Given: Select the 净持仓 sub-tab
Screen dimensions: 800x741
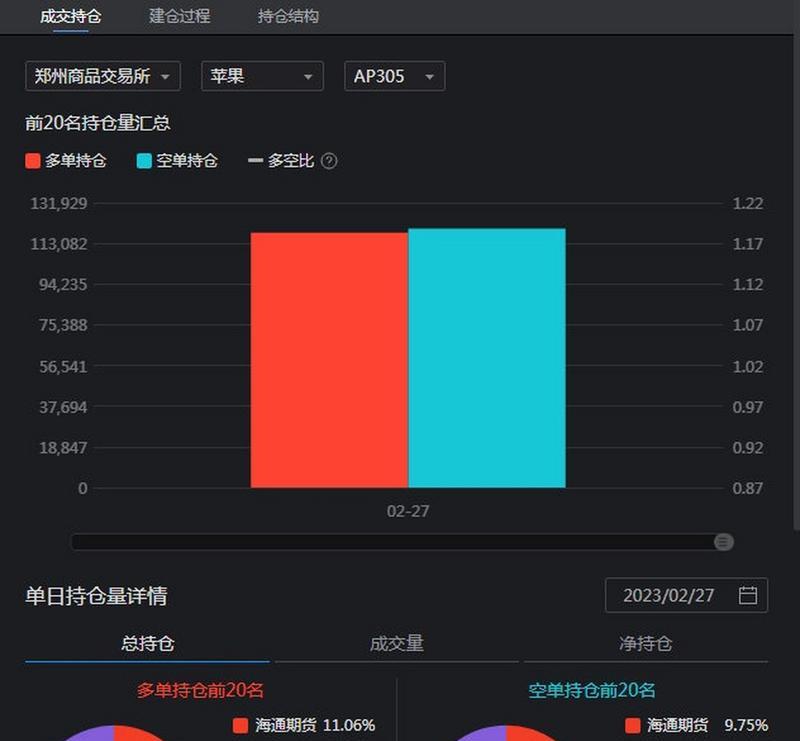Looking at the screenshot, I should [645, 644].
